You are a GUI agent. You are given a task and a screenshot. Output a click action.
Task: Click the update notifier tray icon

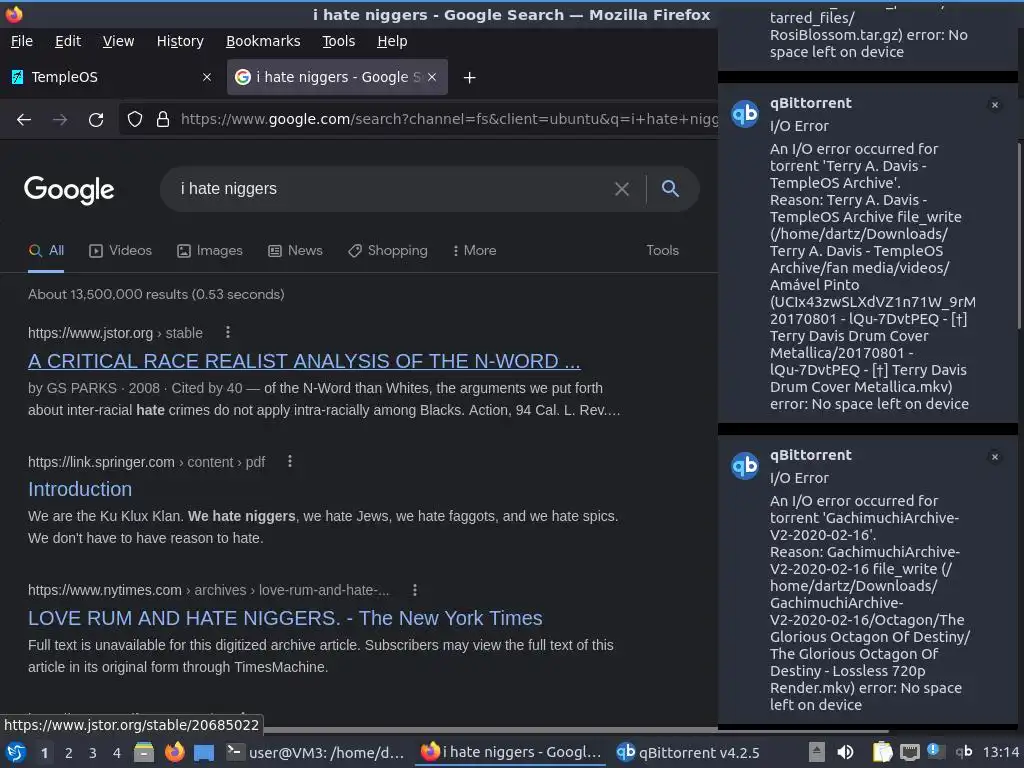[933, 751]
